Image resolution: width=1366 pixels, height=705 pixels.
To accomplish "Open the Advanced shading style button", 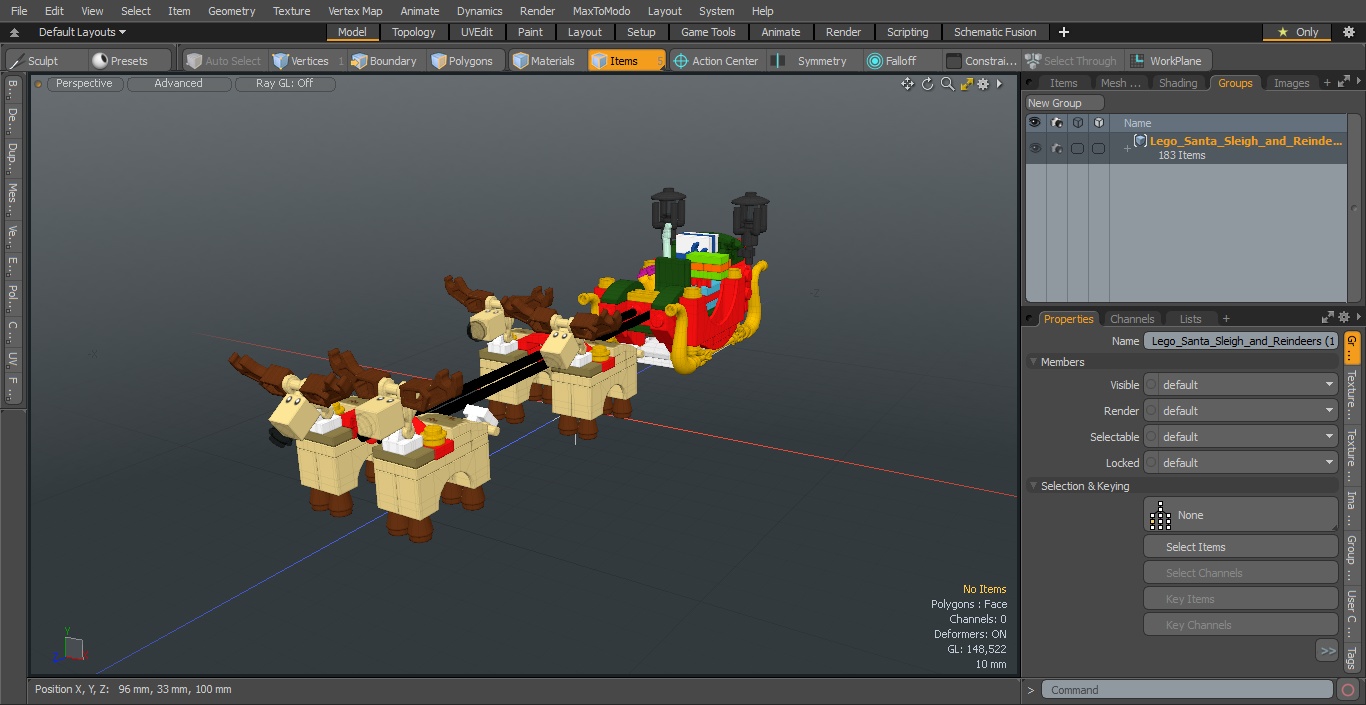I will [x=178, y=84].
